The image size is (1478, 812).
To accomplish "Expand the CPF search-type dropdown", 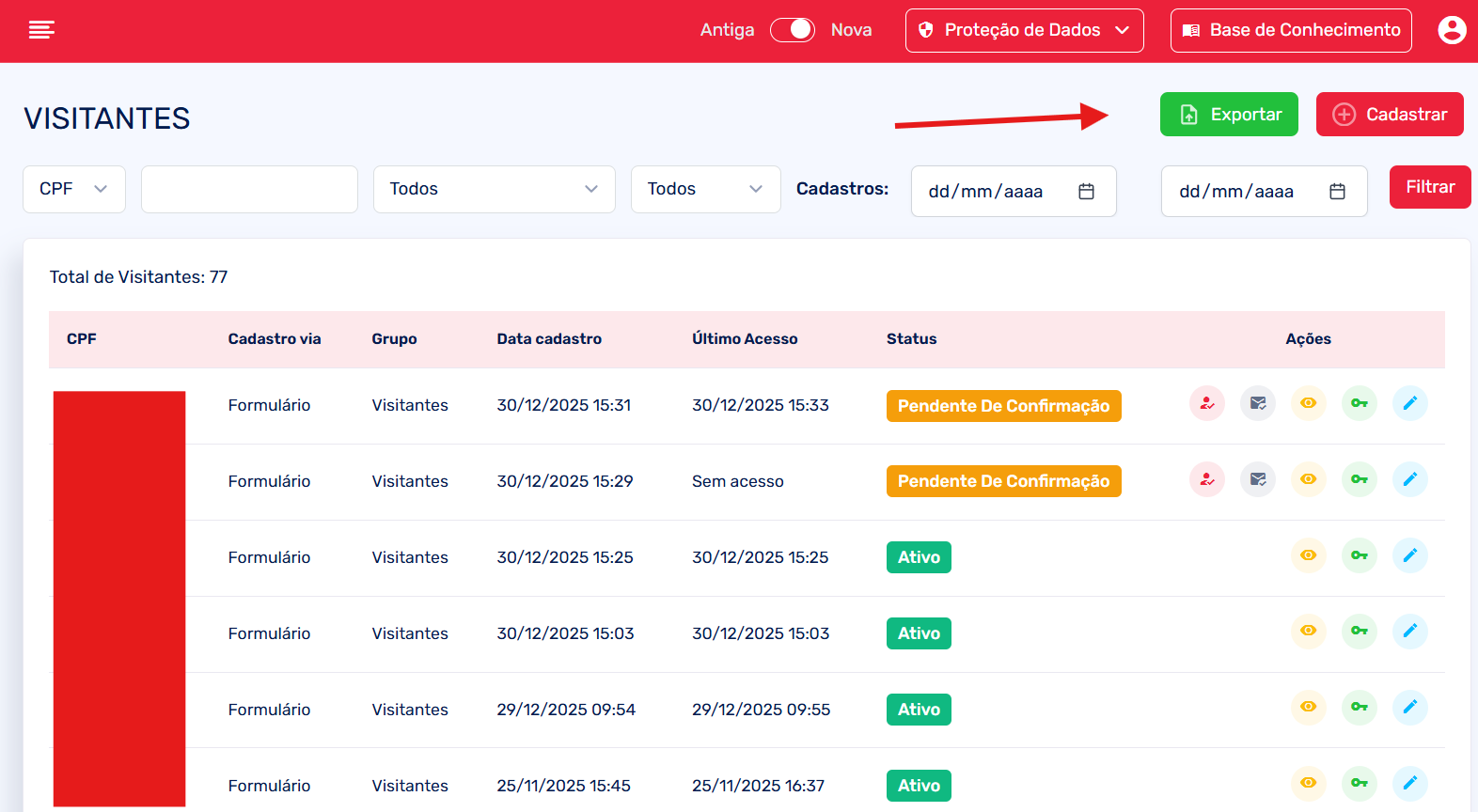I will [73, 189].
